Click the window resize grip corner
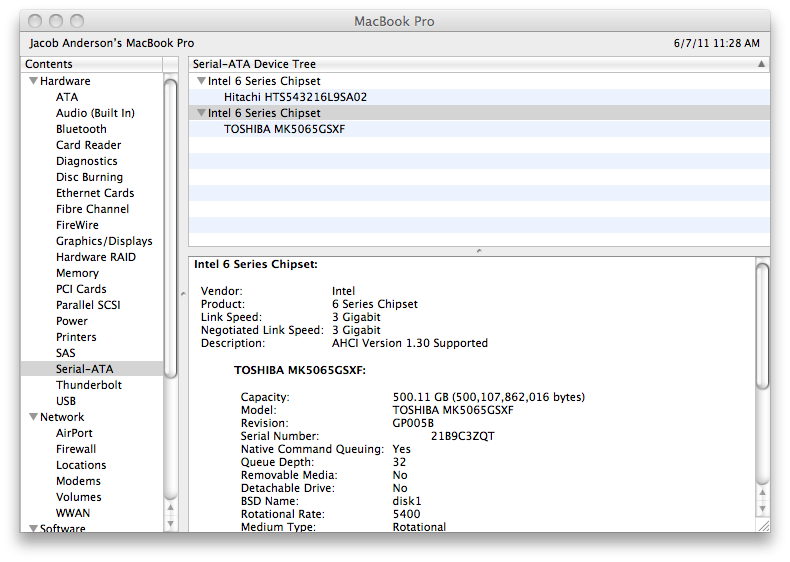 (x=764, y=526)
